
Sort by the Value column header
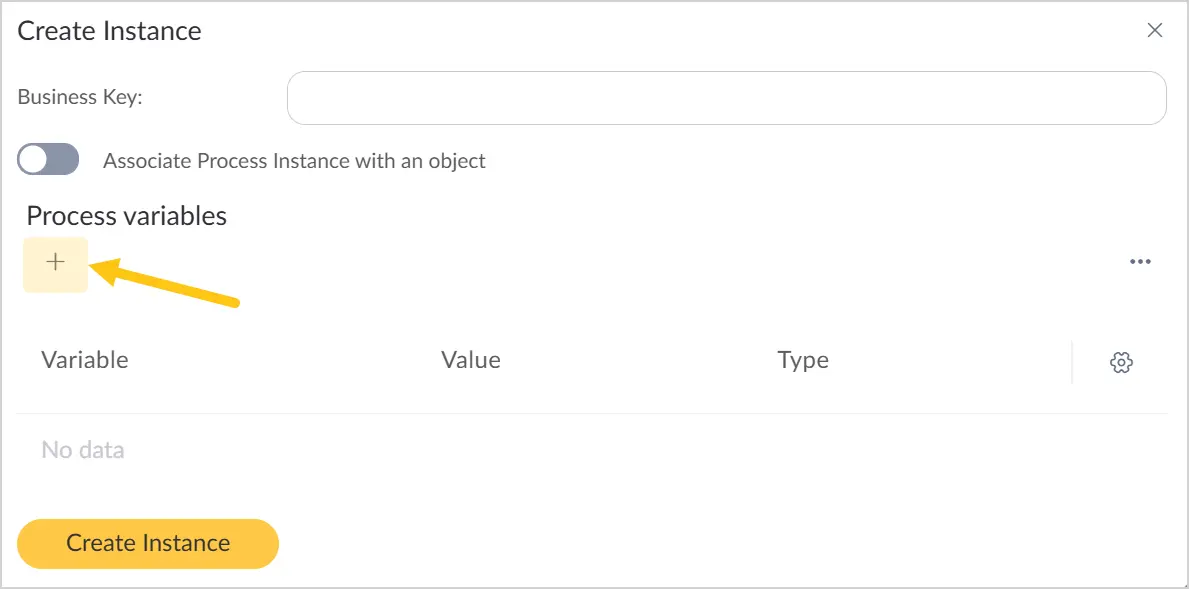(471, 359)
